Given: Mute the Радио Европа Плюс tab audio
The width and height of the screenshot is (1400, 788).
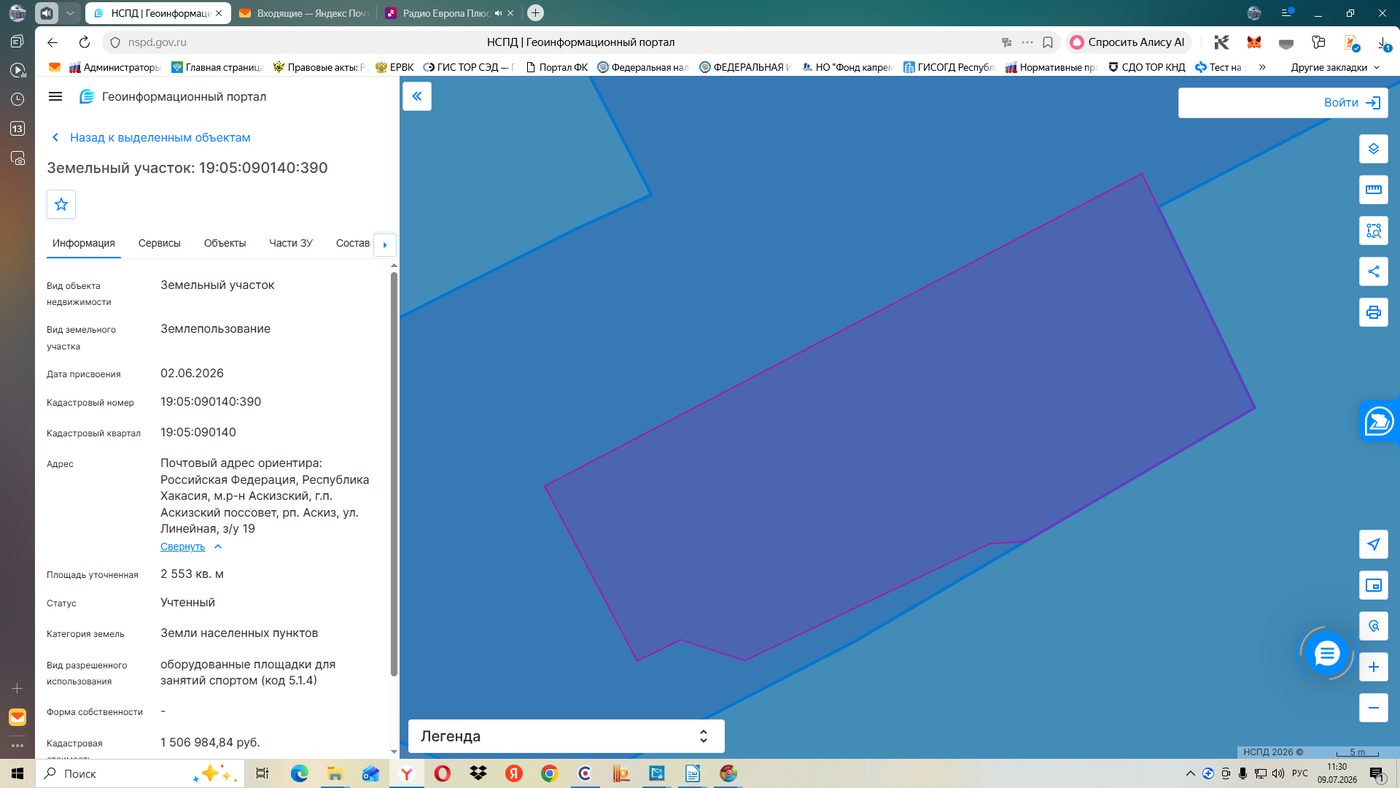Looking at the screenshot, I should tap(497, 13).
